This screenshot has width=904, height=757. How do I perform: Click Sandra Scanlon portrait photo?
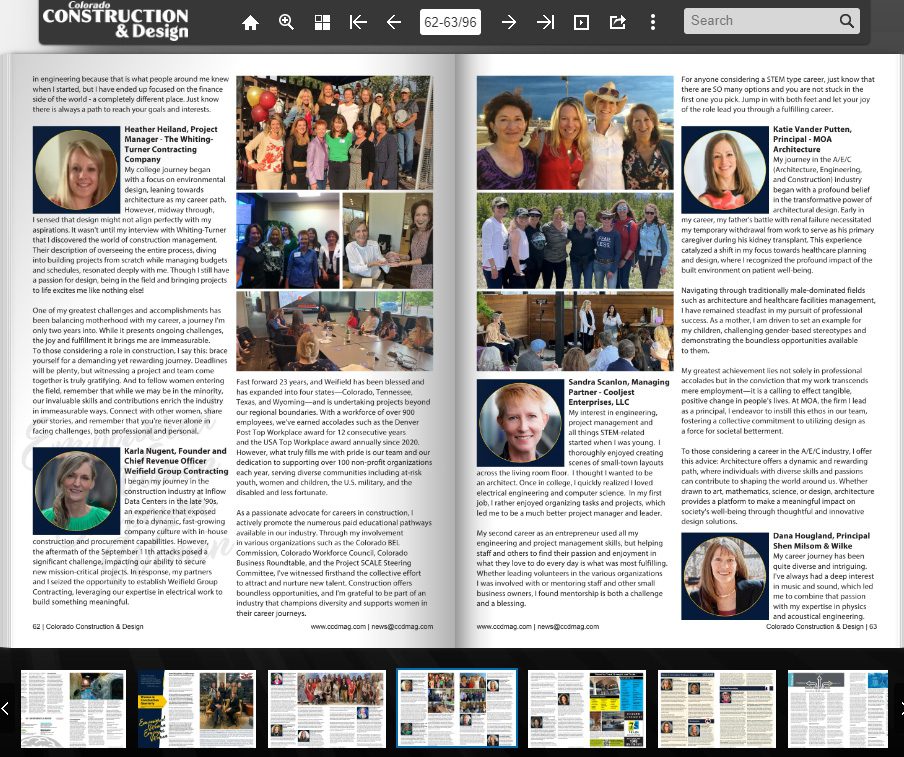(x=520, y=423)
